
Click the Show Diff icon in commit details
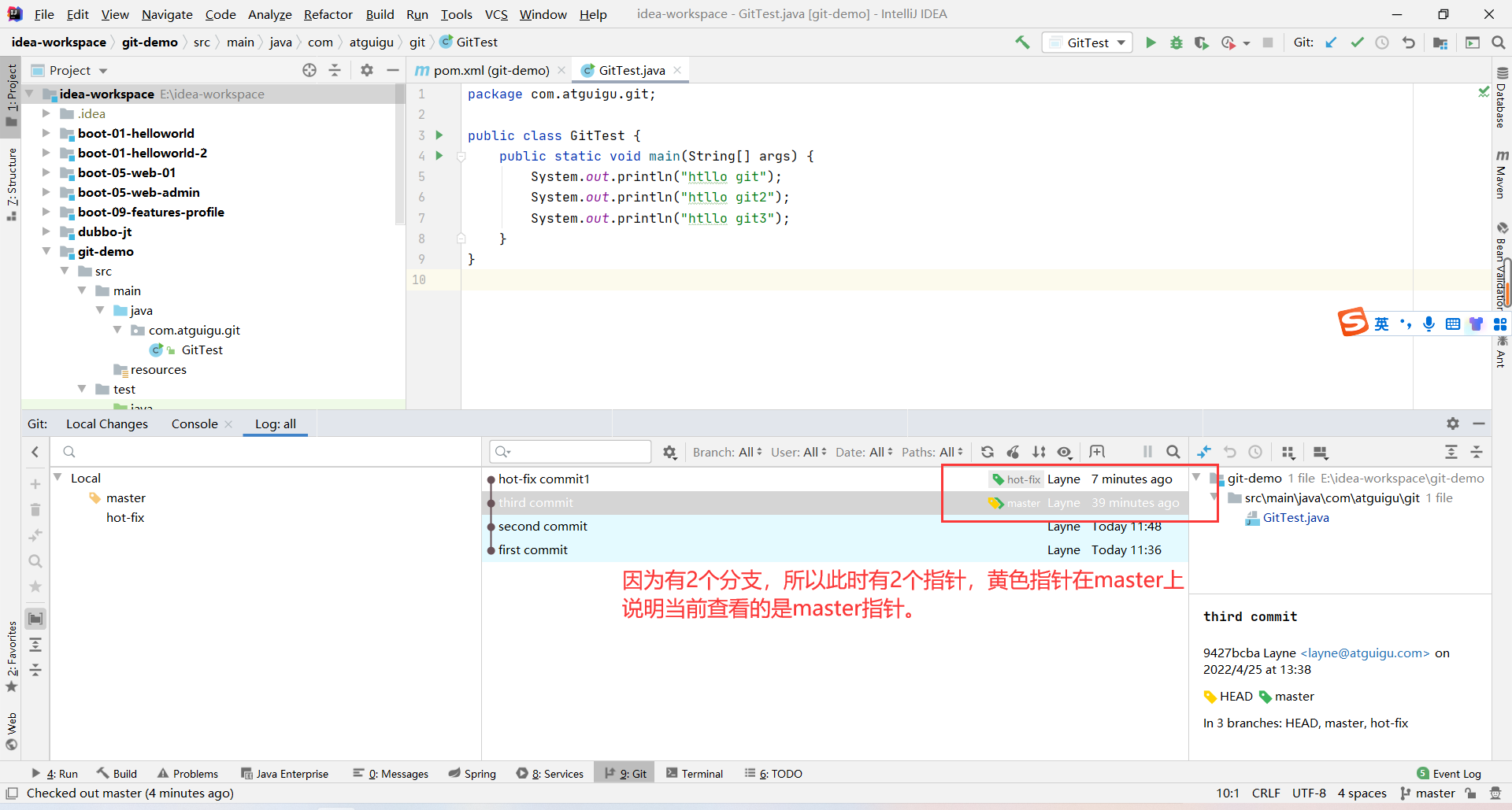point(1204,452)
